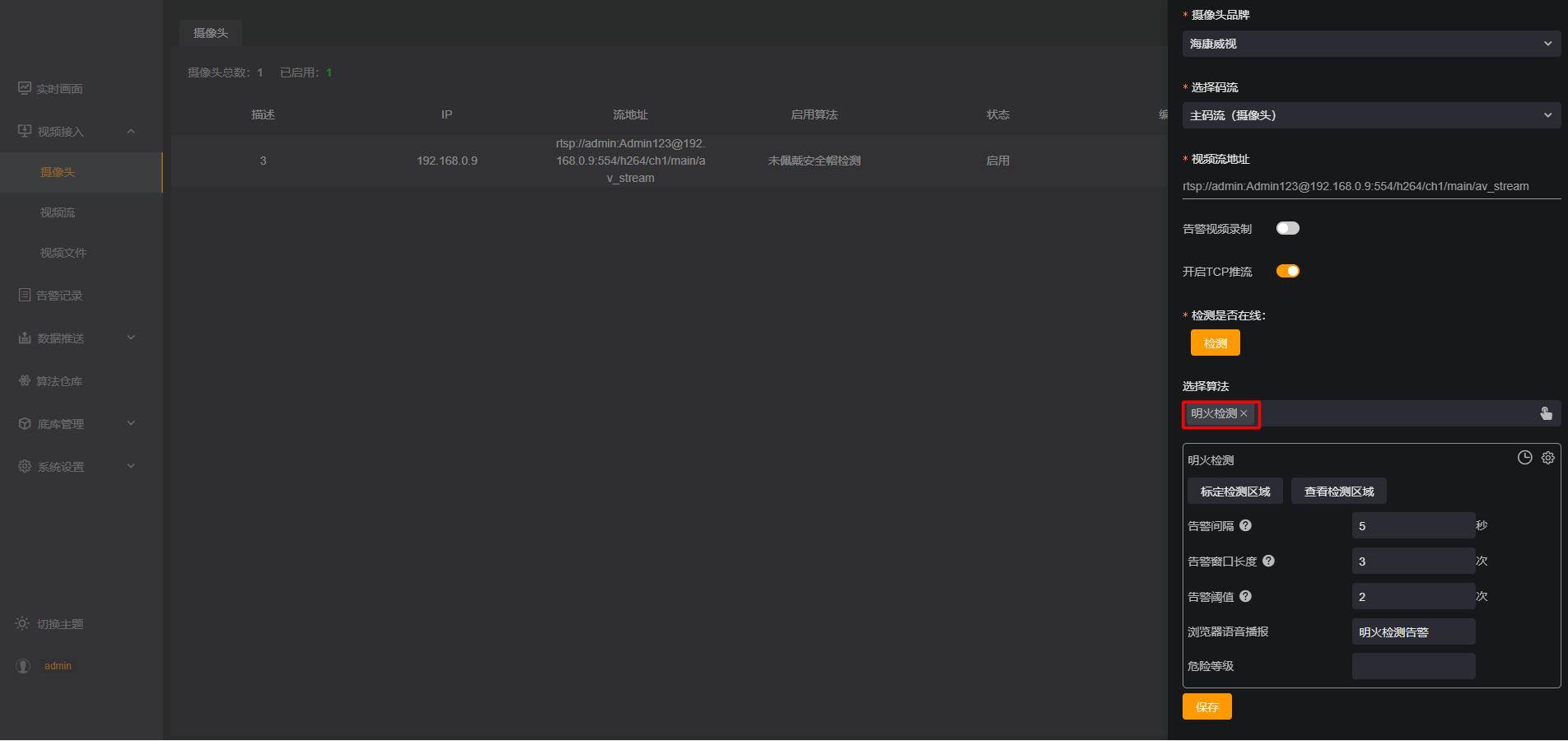Image resolution: width=1568 pixels, height=741 pixels.
Task: Expand the 底库管理 menu chevron
Action: tap(131, 423)
